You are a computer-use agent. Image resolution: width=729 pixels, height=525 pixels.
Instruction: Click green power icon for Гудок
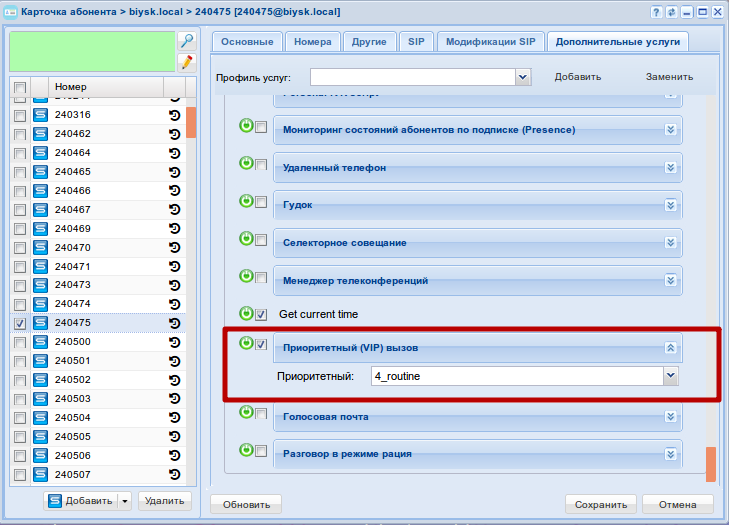(x=246, y=201)
